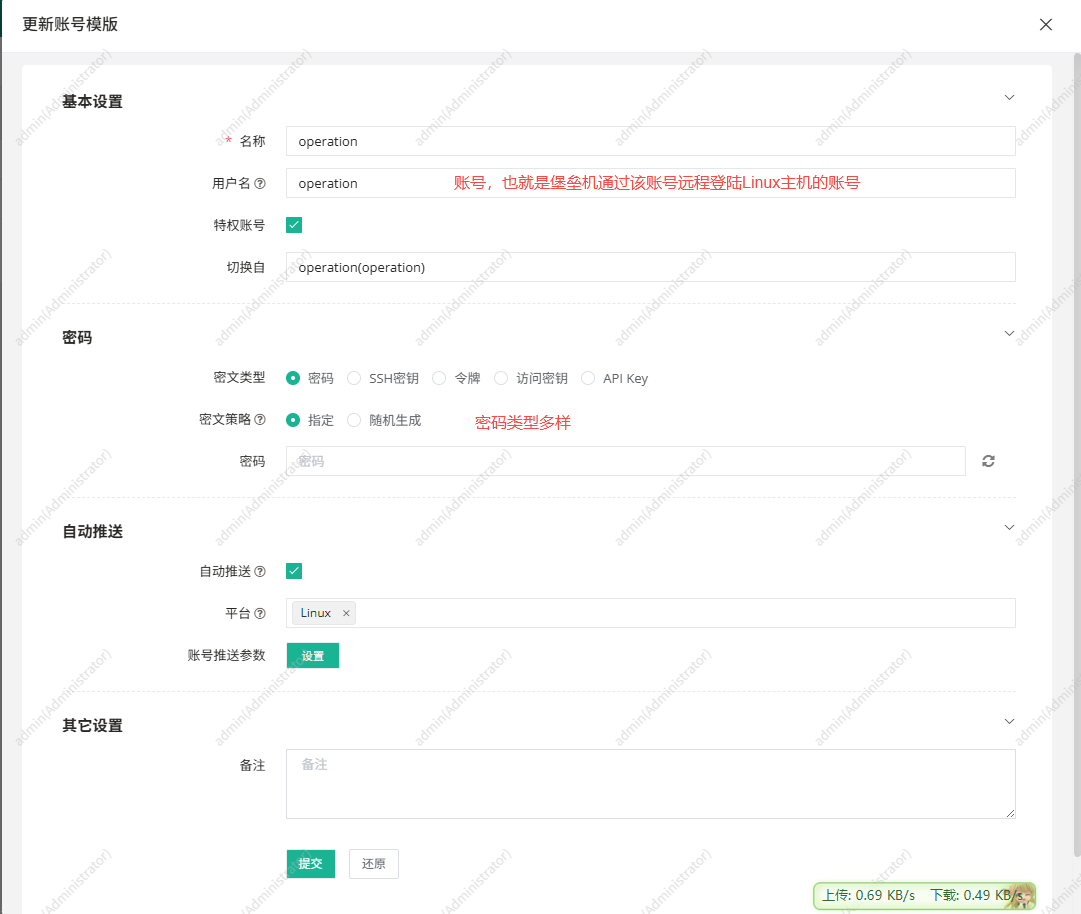This screenshot has height=914, width=1081.
Task: Open the 切换自 selection field
Action: click(650, 267)
